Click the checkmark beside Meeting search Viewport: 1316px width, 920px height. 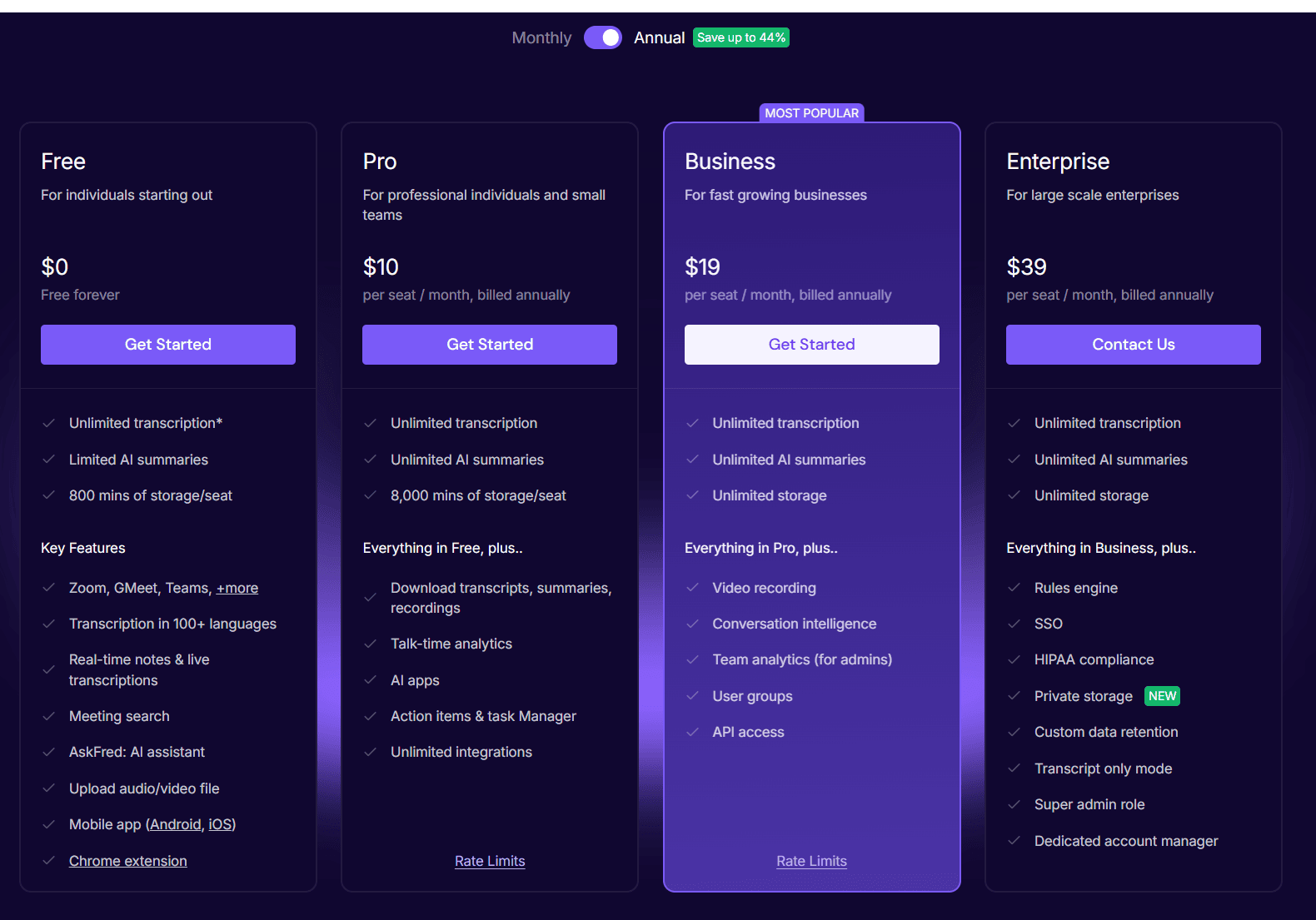point(49,716)
